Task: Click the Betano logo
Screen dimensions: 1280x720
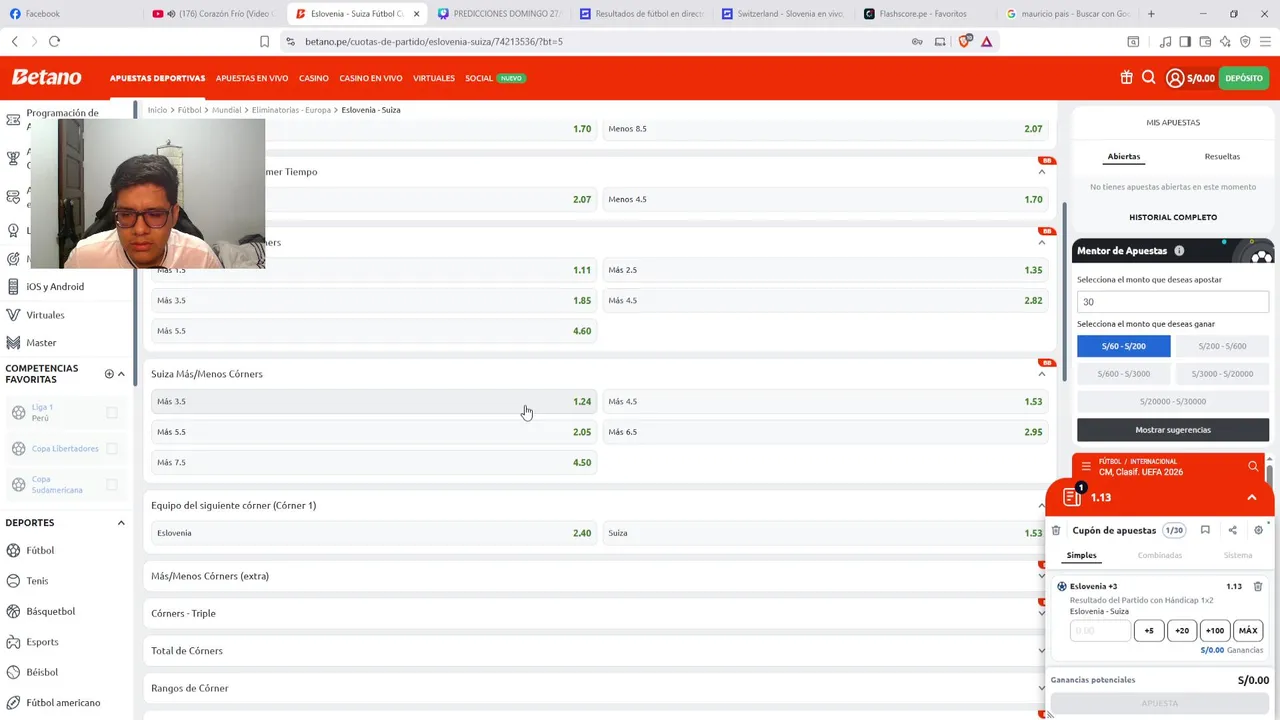Action: (x=46, y=77)
